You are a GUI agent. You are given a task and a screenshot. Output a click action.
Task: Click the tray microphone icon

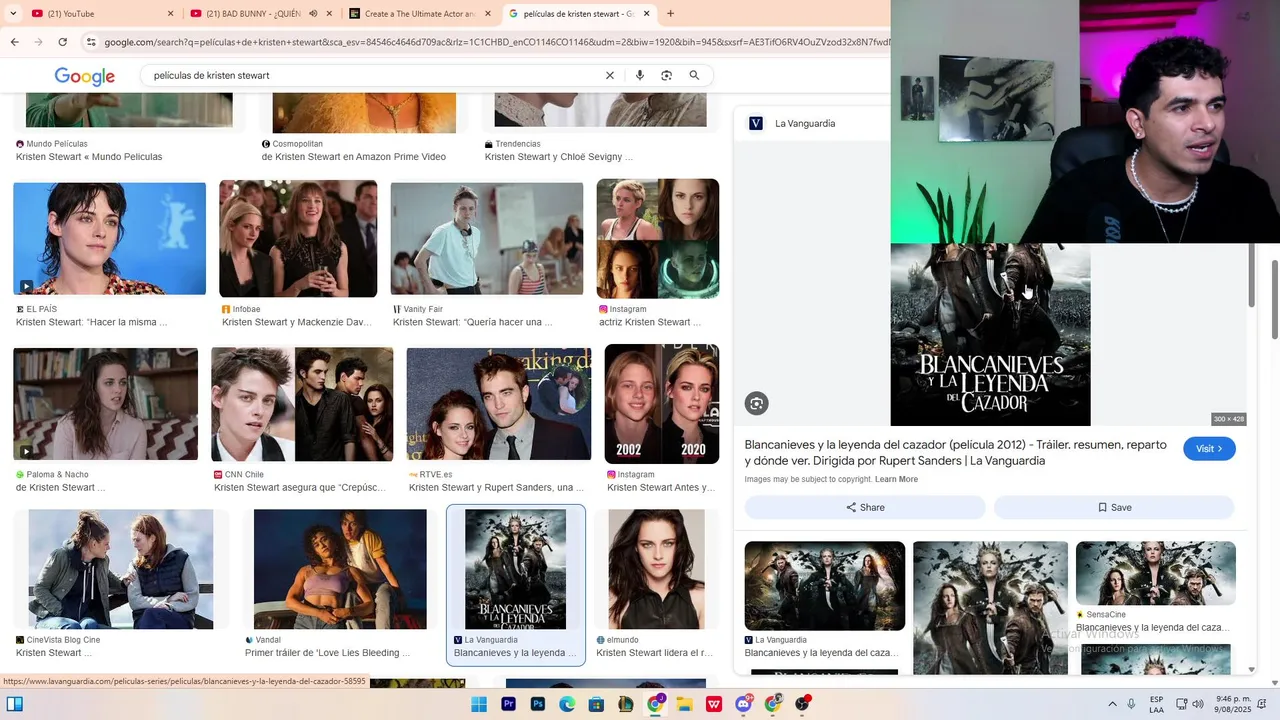click(1131, 704)
